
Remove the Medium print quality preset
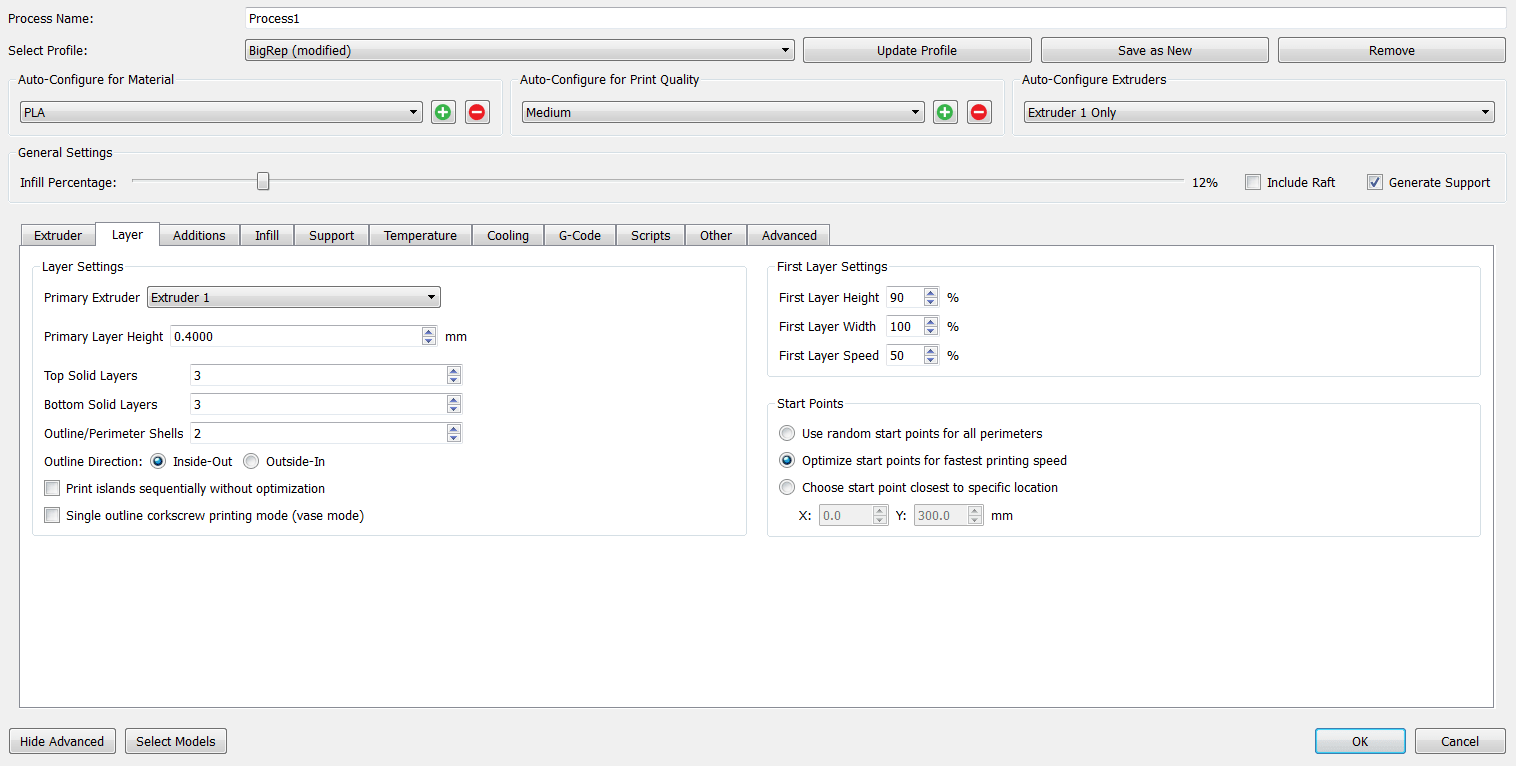click(979, 113)
